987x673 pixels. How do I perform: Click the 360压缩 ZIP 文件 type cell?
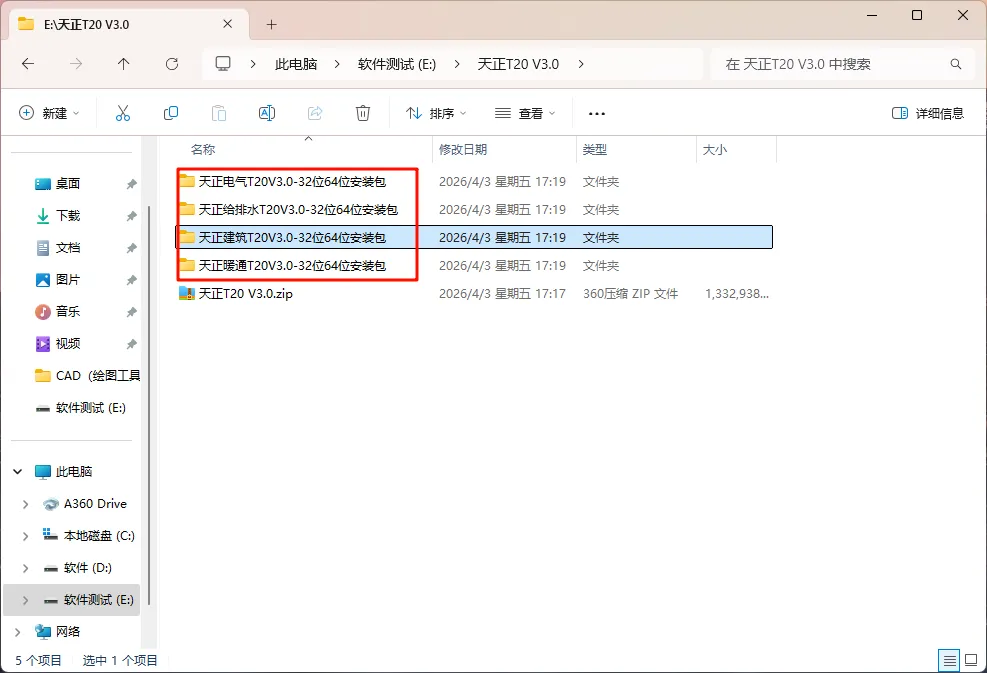click(630, 293)
